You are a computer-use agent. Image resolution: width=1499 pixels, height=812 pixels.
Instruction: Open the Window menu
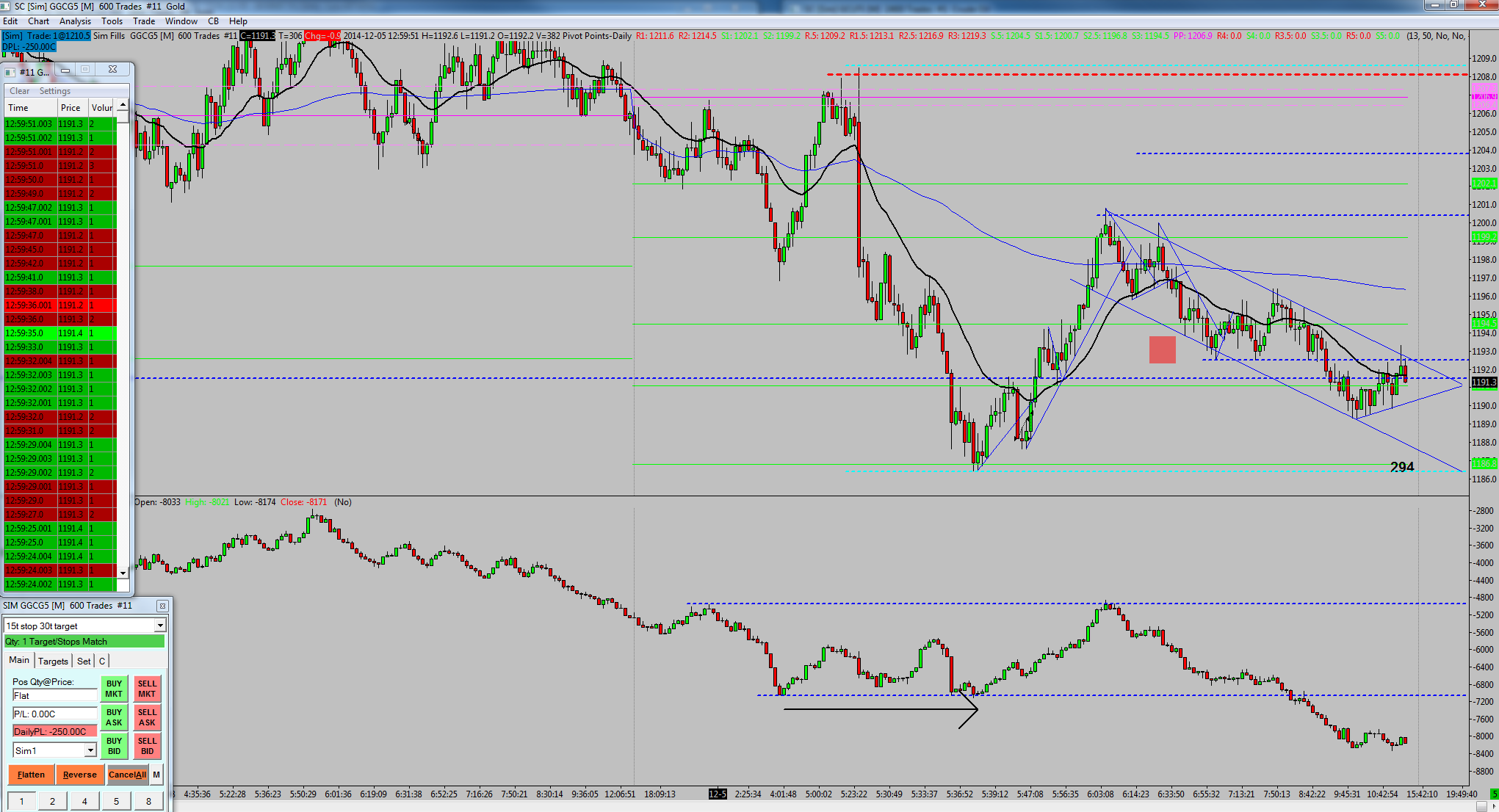[x=181, y=21]
